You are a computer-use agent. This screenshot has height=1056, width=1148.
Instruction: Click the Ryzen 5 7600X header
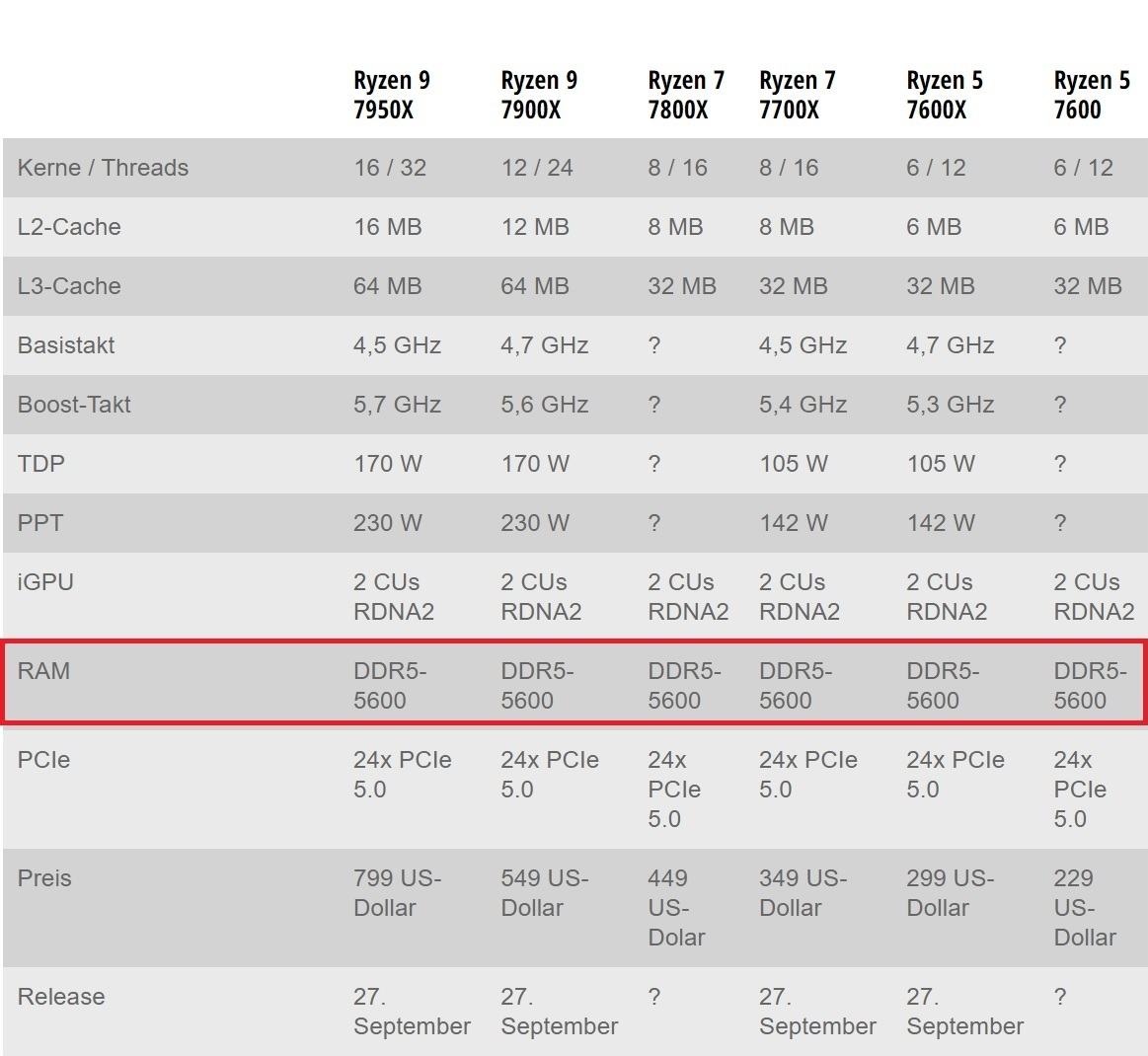tap(945, 95)
